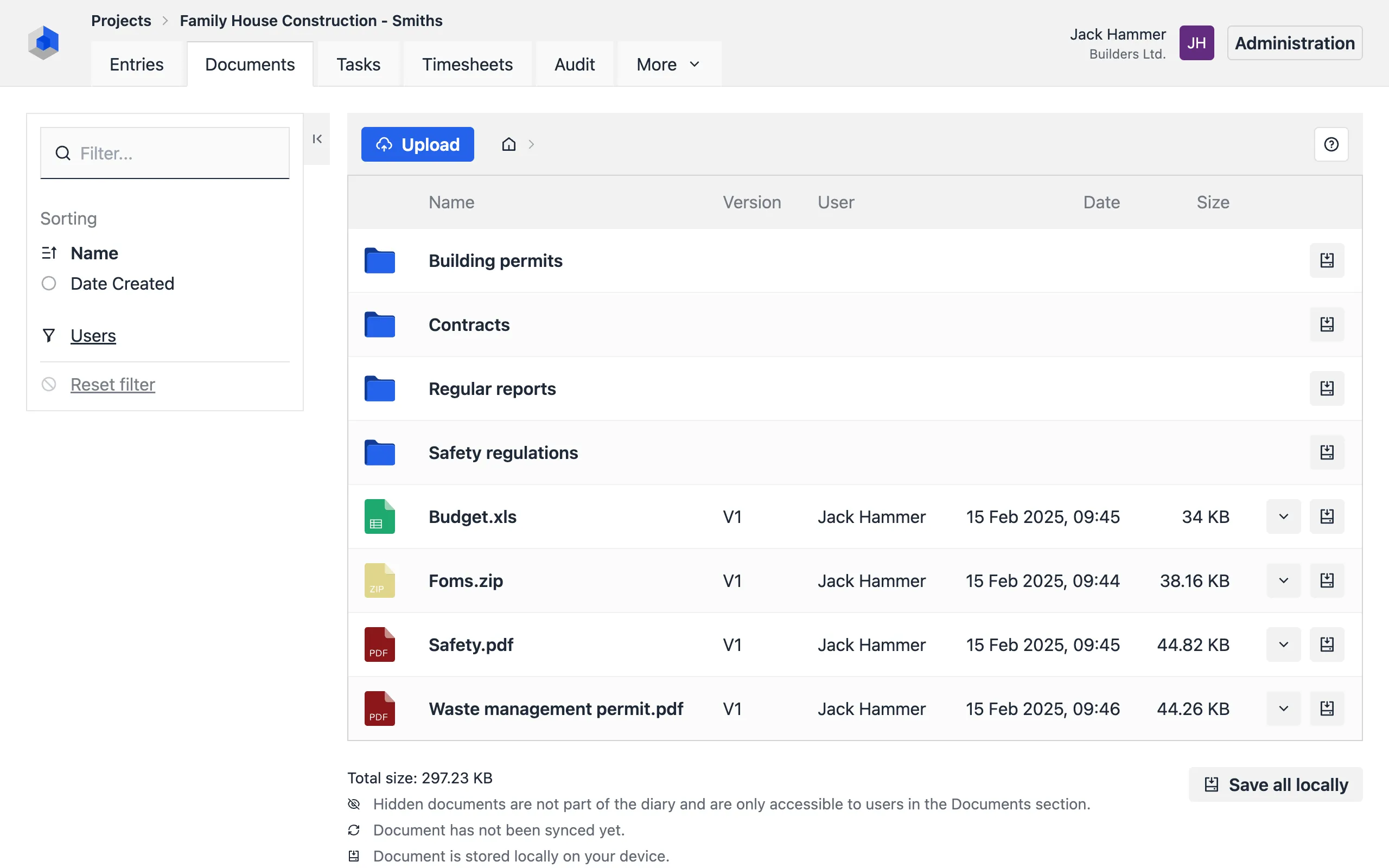Open the Budget.xls file name

tap(473, 516)
